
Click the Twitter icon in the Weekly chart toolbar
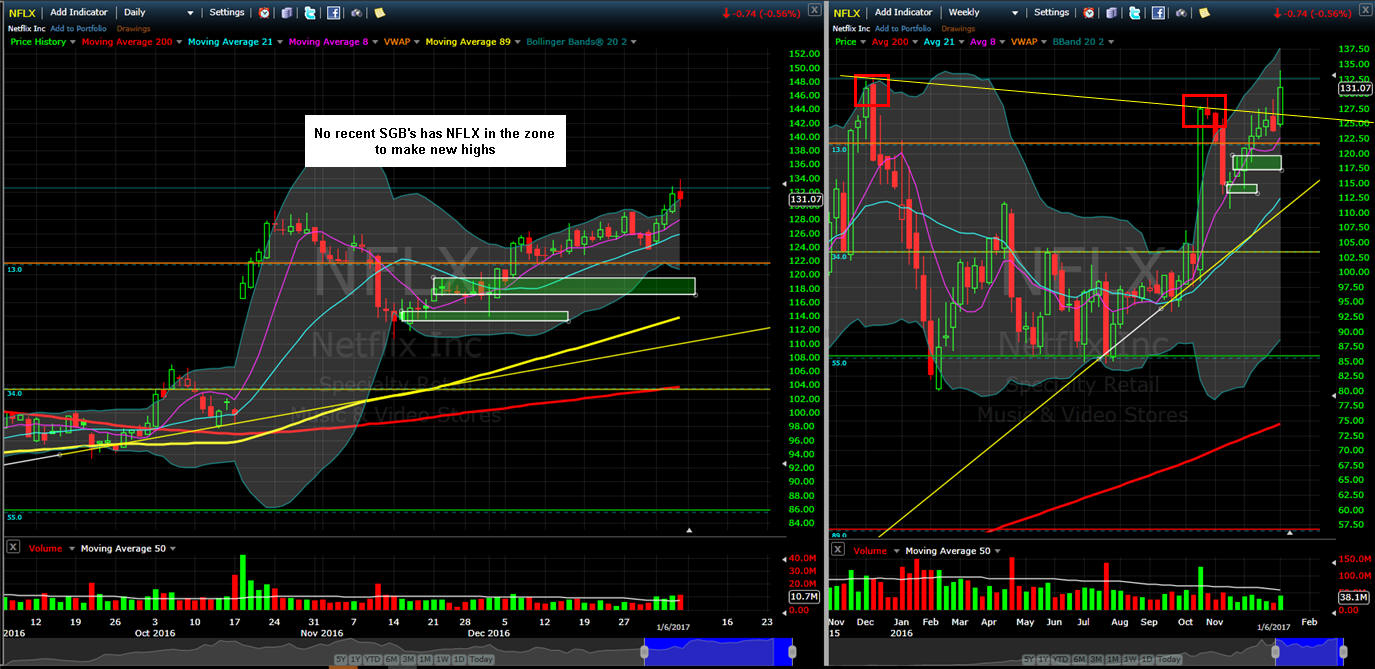[1134, 13]
